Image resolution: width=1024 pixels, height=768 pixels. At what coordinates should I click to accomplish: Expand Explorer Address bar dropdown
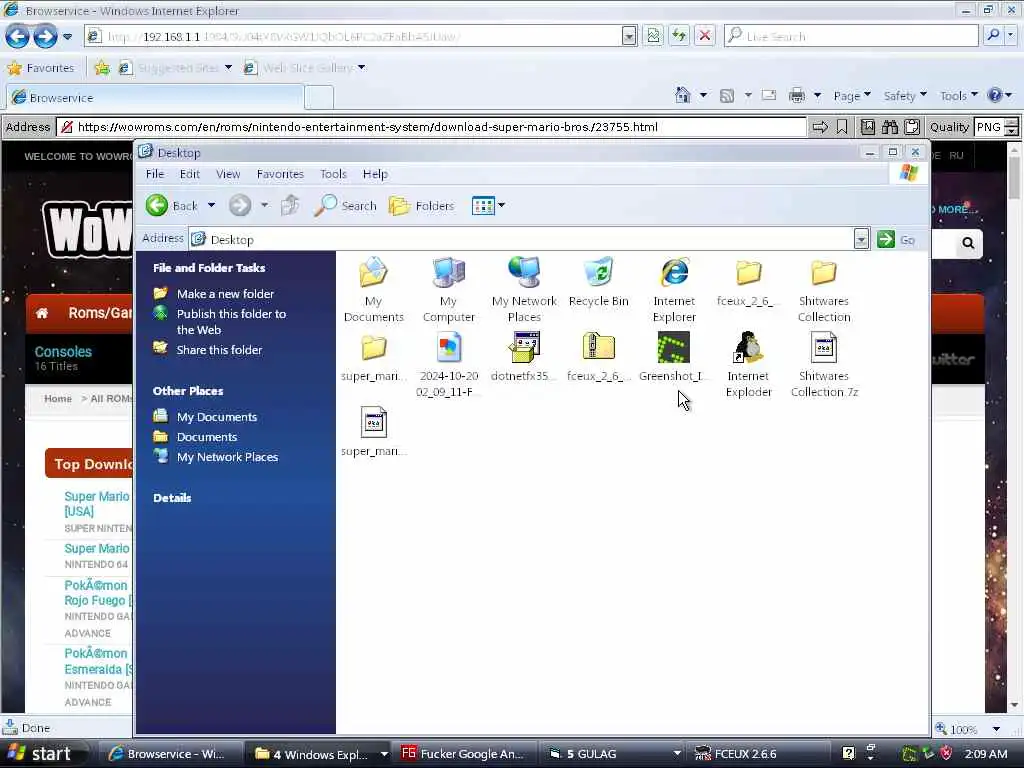(x=861, y=240)
